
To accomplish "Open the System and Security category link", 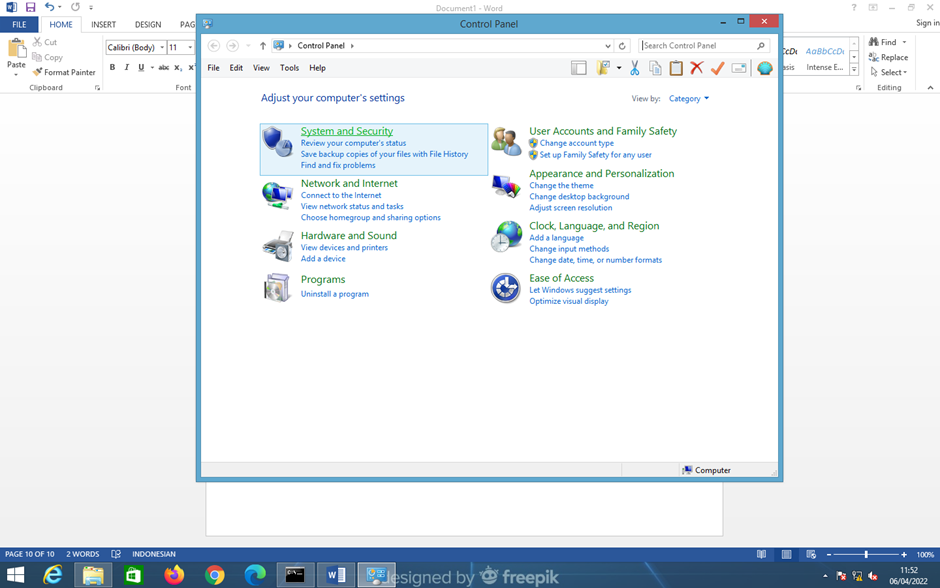I will point(347,131).
